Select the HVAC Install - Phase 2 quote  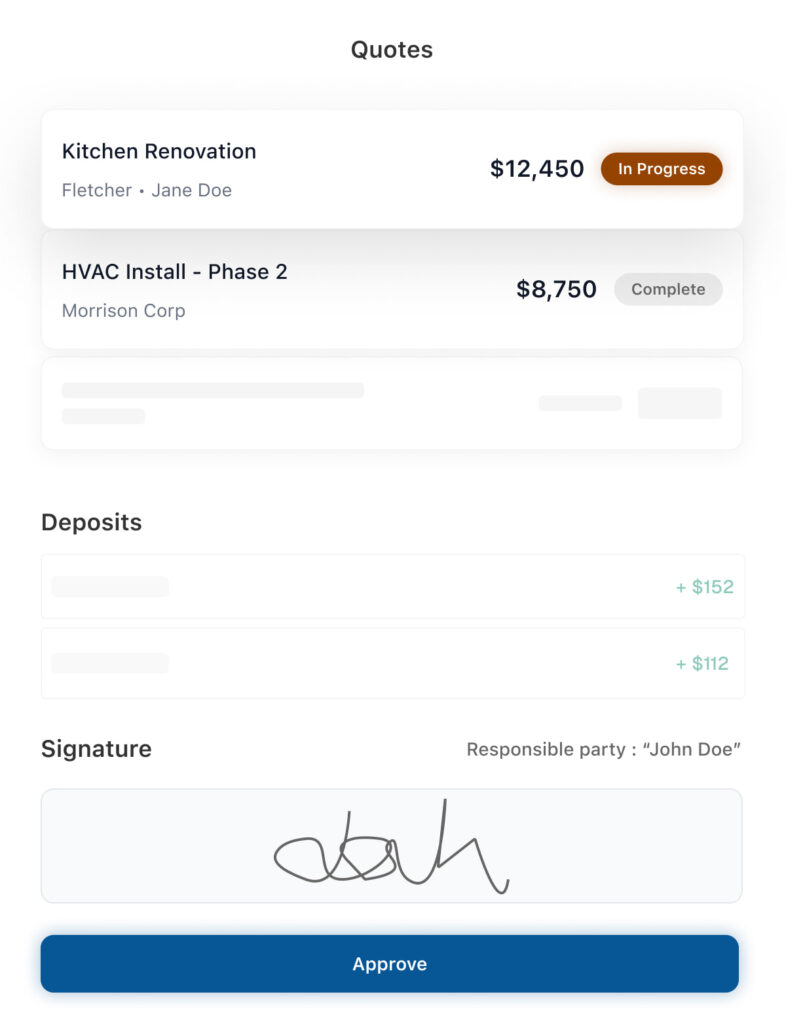(x=300, y=289)
